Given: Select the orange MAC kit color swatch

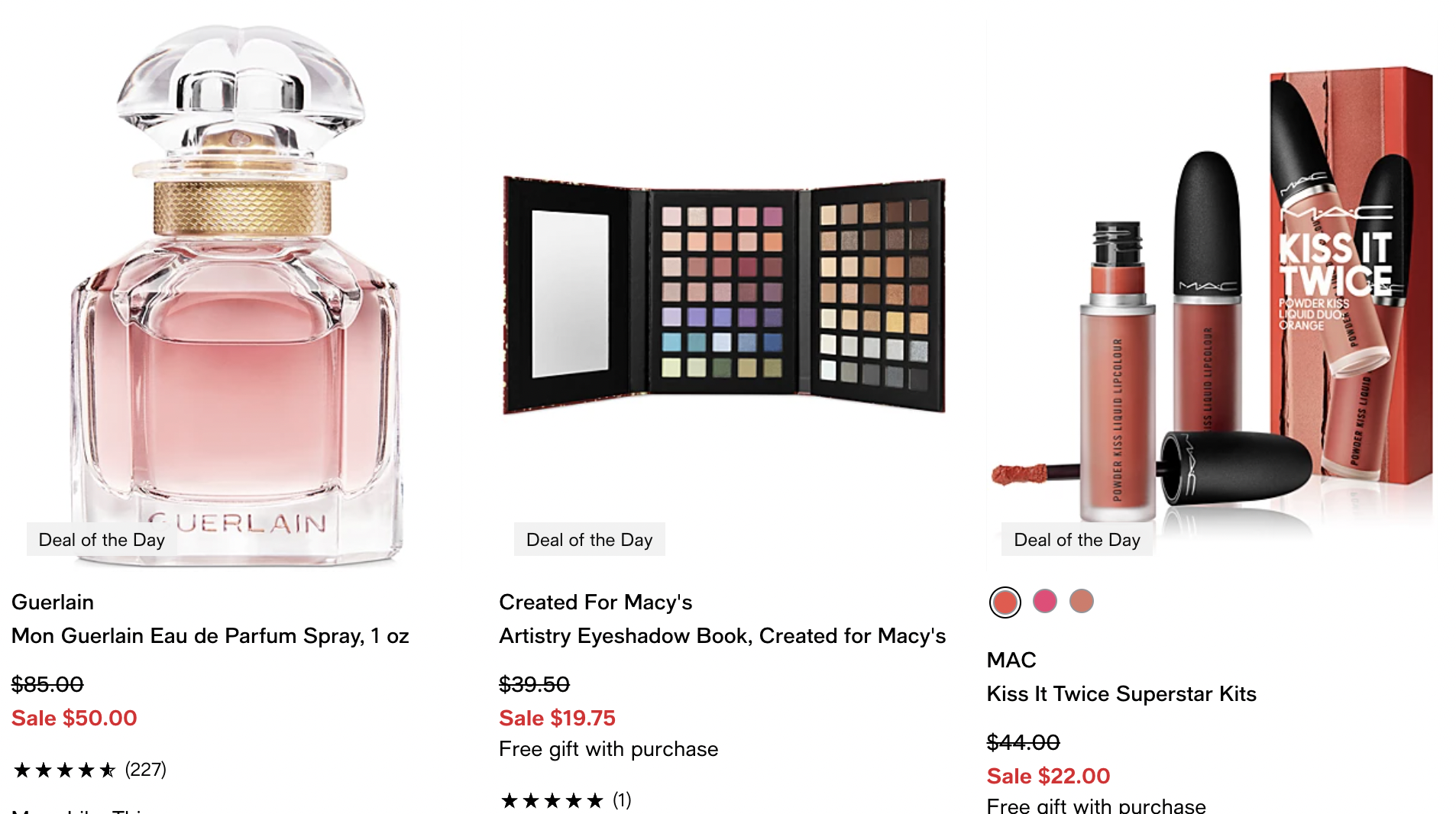Looking at the screenshot, I should point(1005,602).
